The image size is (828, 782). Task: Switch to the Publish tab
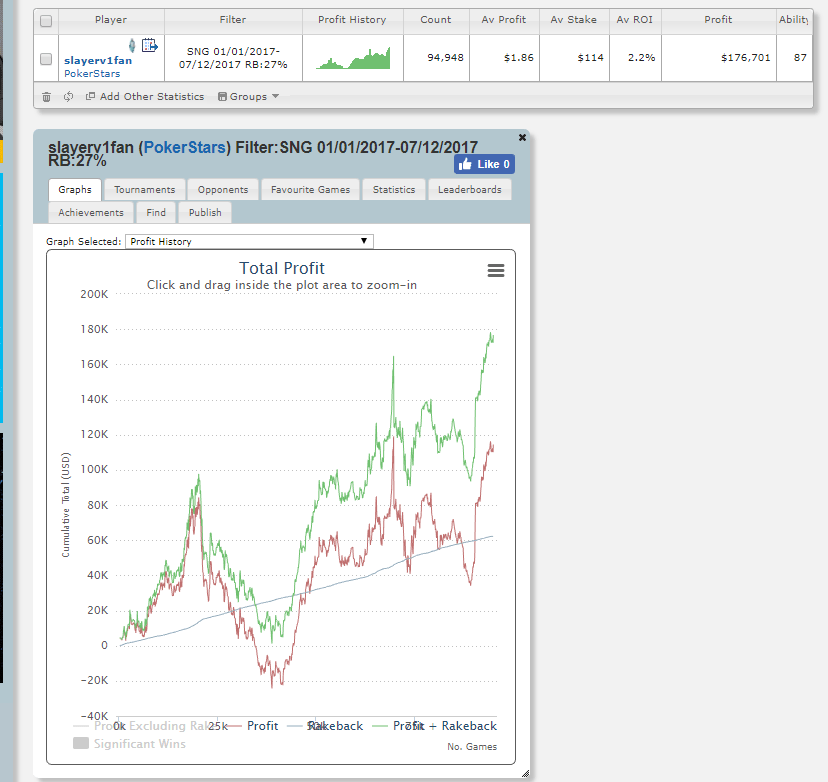(205, 212)
